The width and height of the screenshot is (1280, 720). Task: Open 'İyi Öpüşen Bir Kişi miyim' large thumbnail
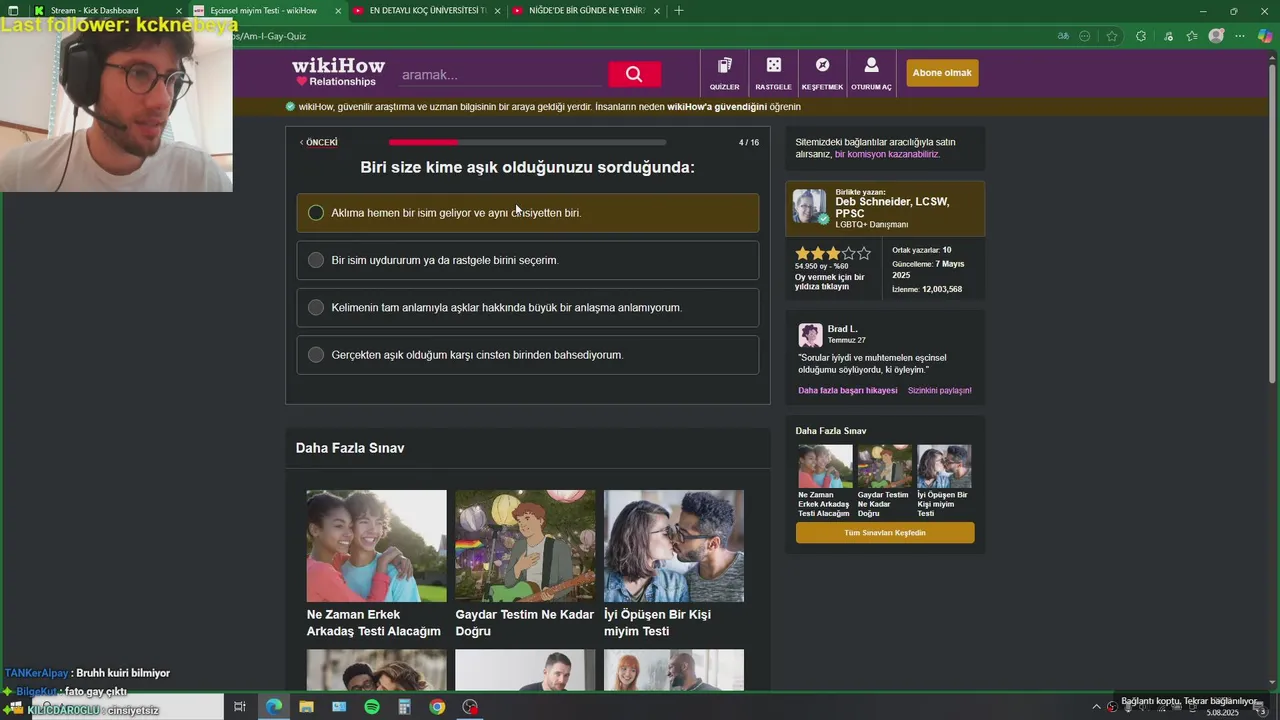674,546
